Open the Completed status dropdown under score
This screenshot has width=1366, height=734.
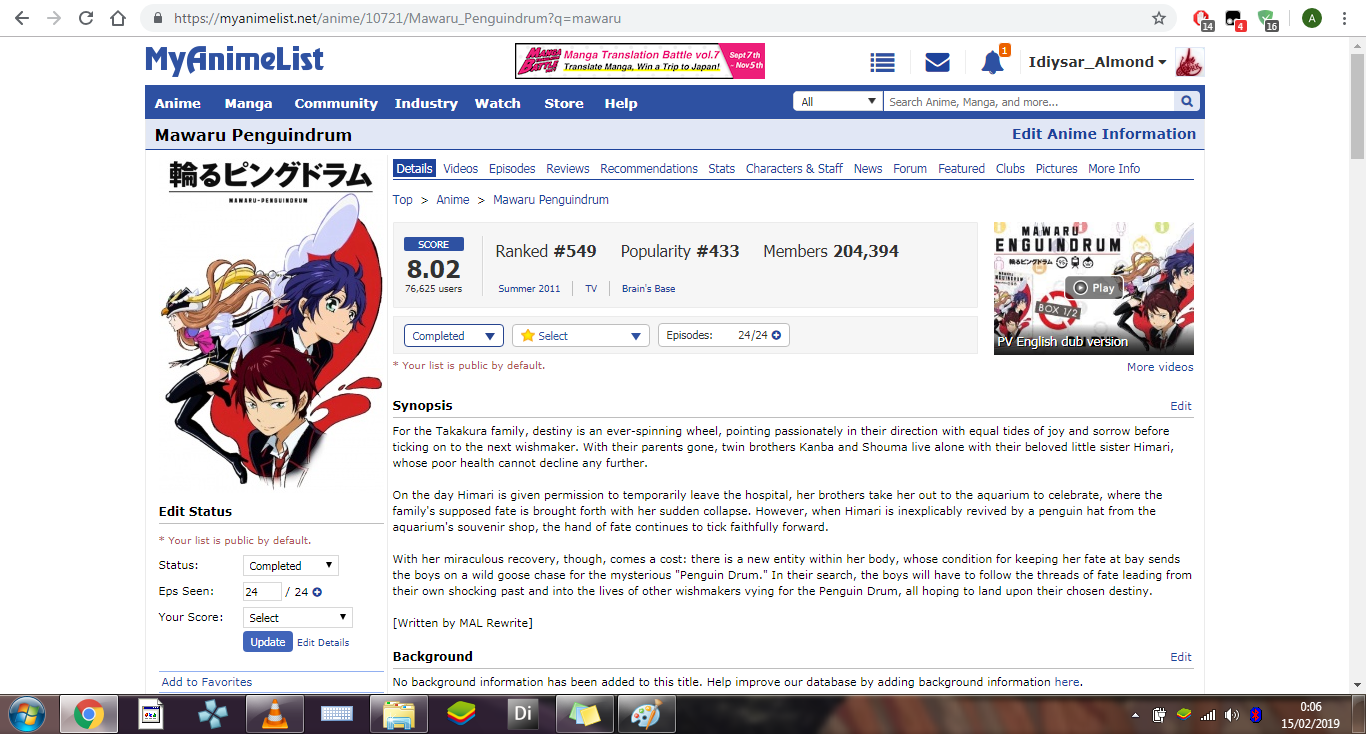coord(454,336)
